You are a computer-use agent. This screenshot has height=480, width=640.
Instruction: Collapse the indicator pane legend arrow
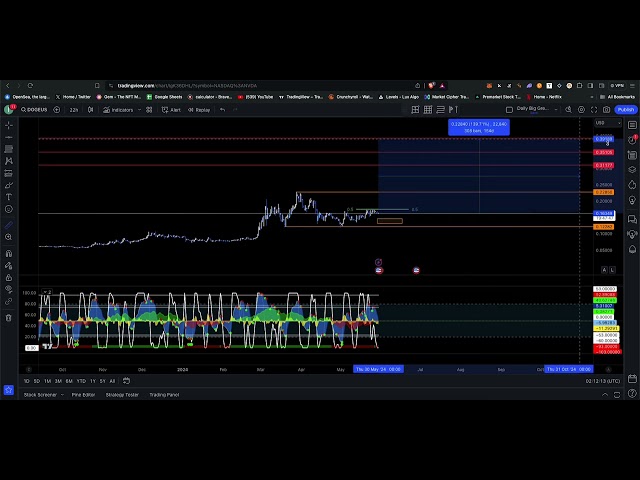click(44, 292)
